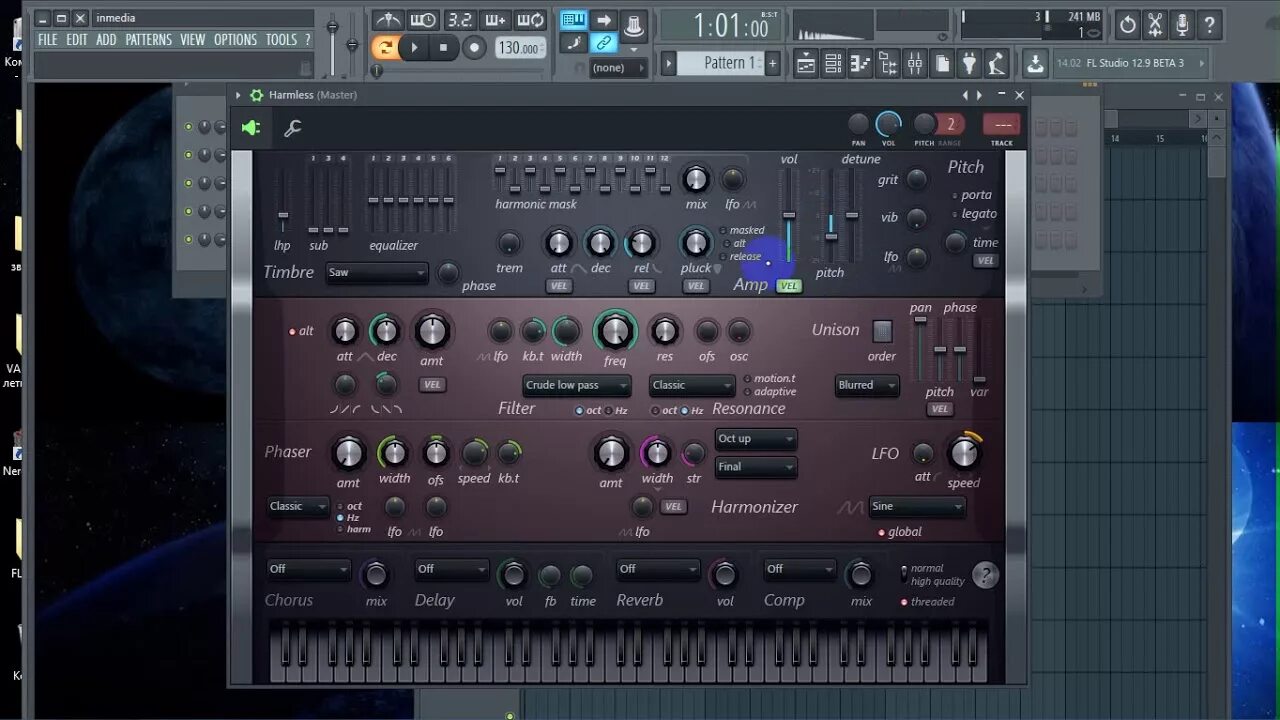Click the scissors audio editor icon

(1155, 25)
